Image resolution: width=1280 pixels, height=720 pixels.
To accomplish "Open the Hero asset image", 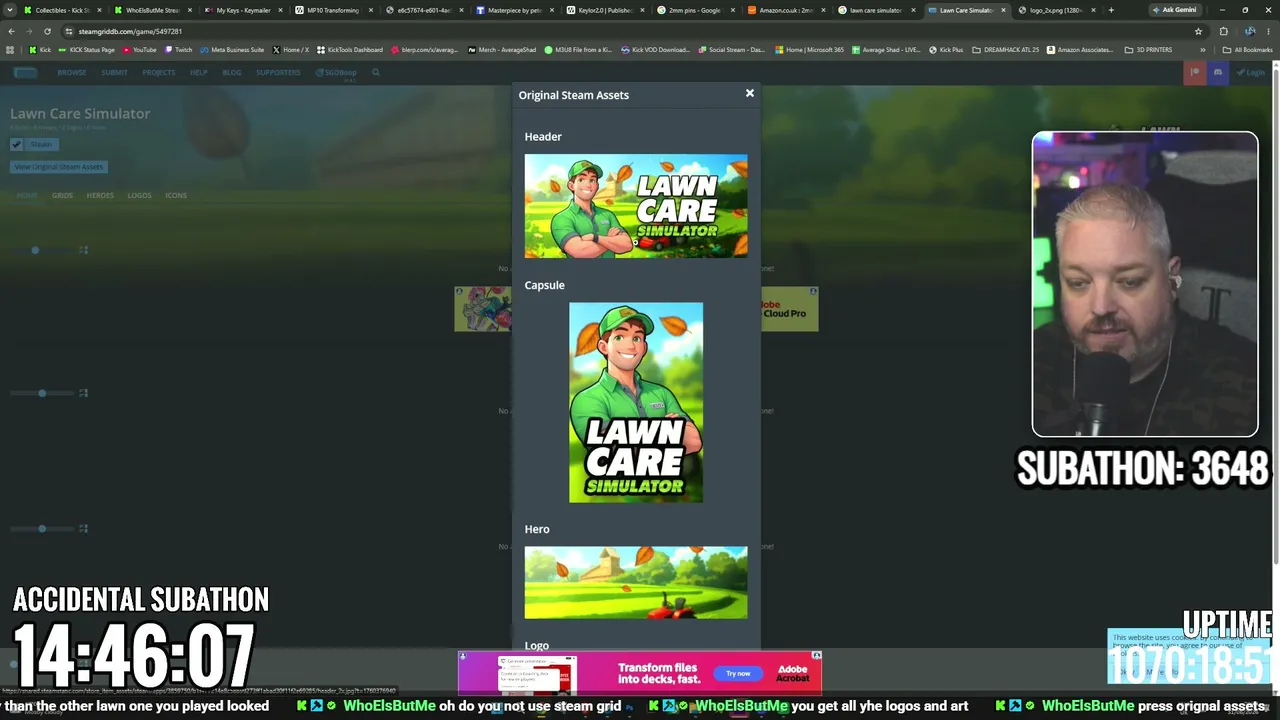I will pos(636,582).
